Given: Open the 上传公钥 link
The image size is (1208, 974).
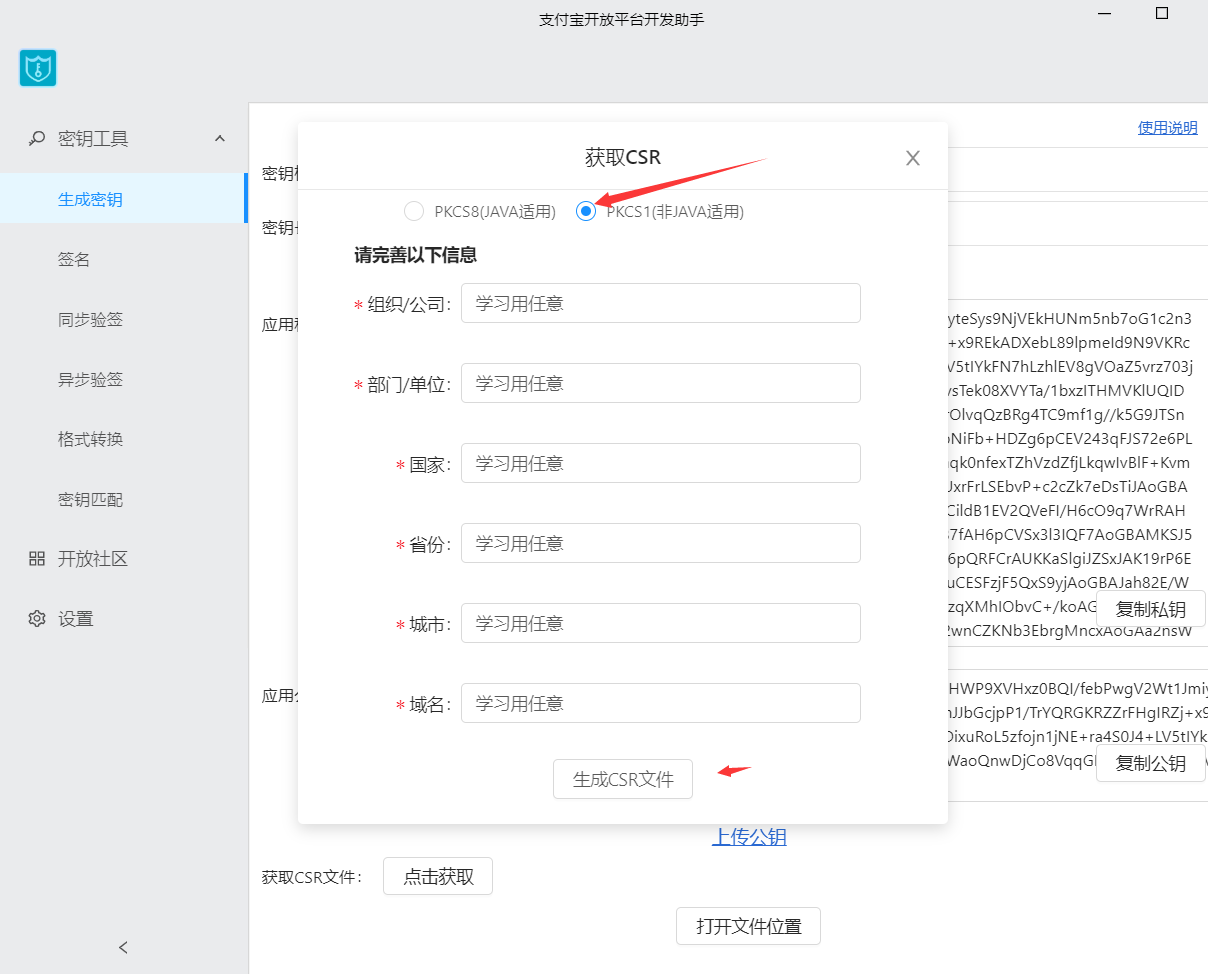Looking at the screenshot, I should point(749,837).
